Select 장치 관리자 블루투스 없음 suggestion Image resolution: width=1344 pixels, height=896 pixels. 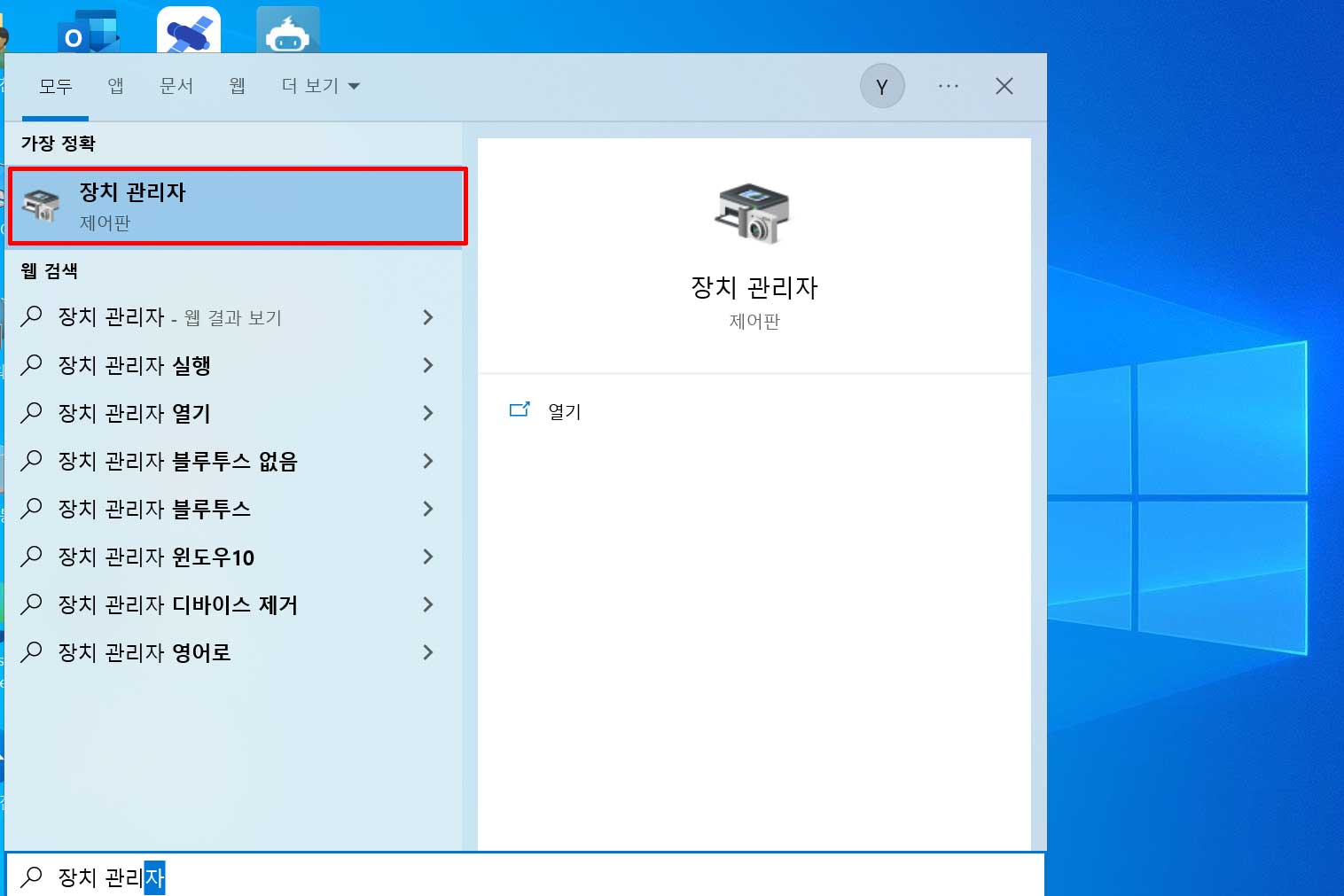(x=233, y=461)
